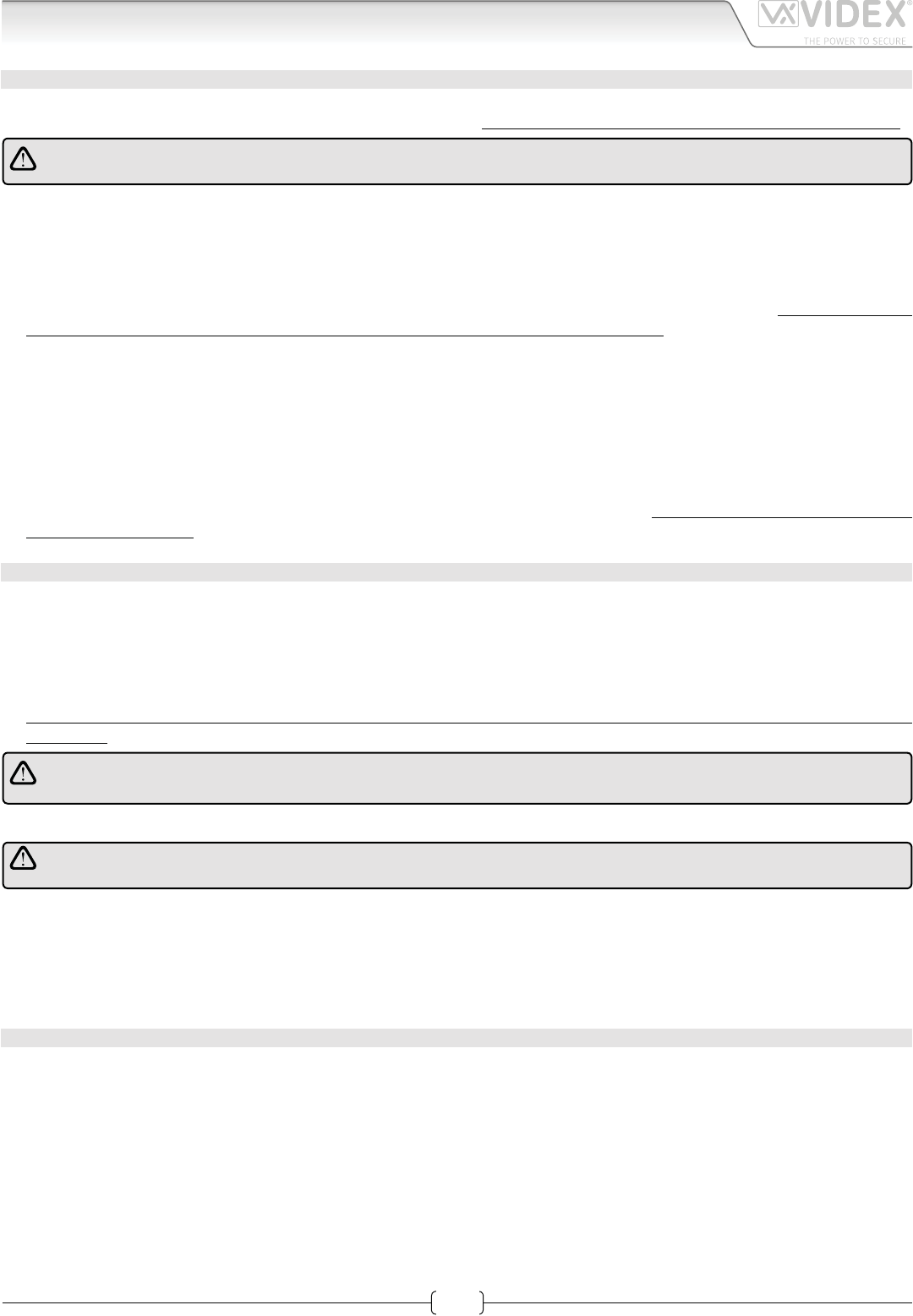Click the warning triangle in the second note box
The height and width of the screenshot is (1316, 913).
(22, 773)
